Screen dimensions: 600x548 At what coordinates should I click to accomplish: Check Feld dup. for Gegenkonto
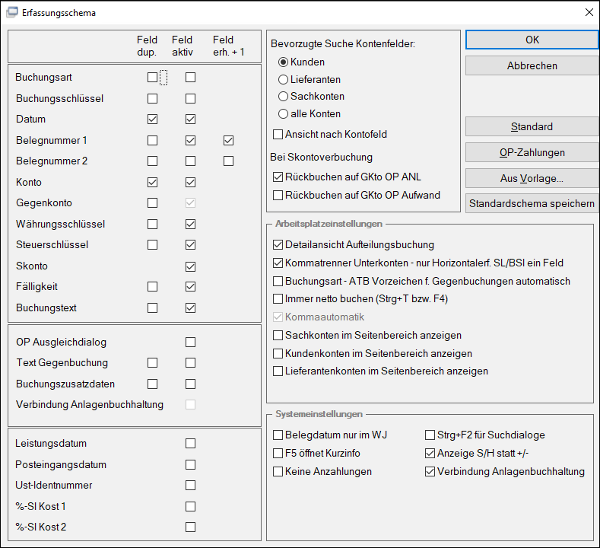coord(152,203)
